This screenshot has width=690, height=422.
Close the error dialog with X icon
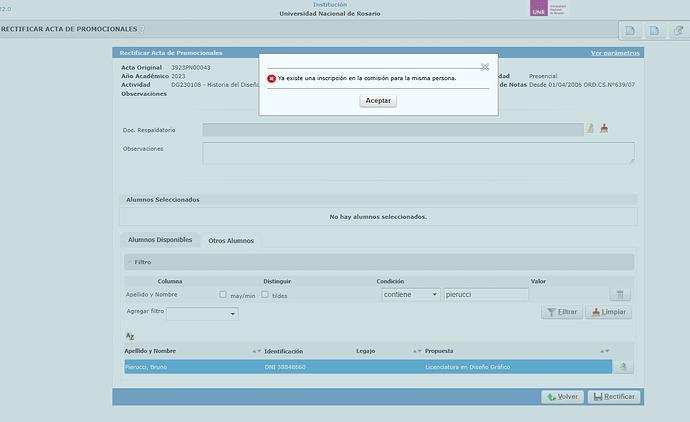click(484, 67)
